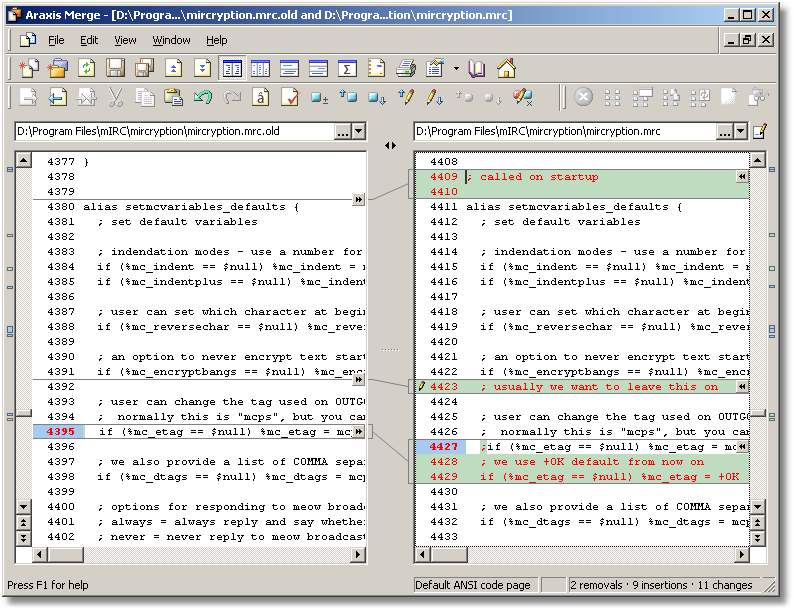Click left pane horizontal scrollbar thumb
Viewport: 794px width, 611px height.
point(65,555)
